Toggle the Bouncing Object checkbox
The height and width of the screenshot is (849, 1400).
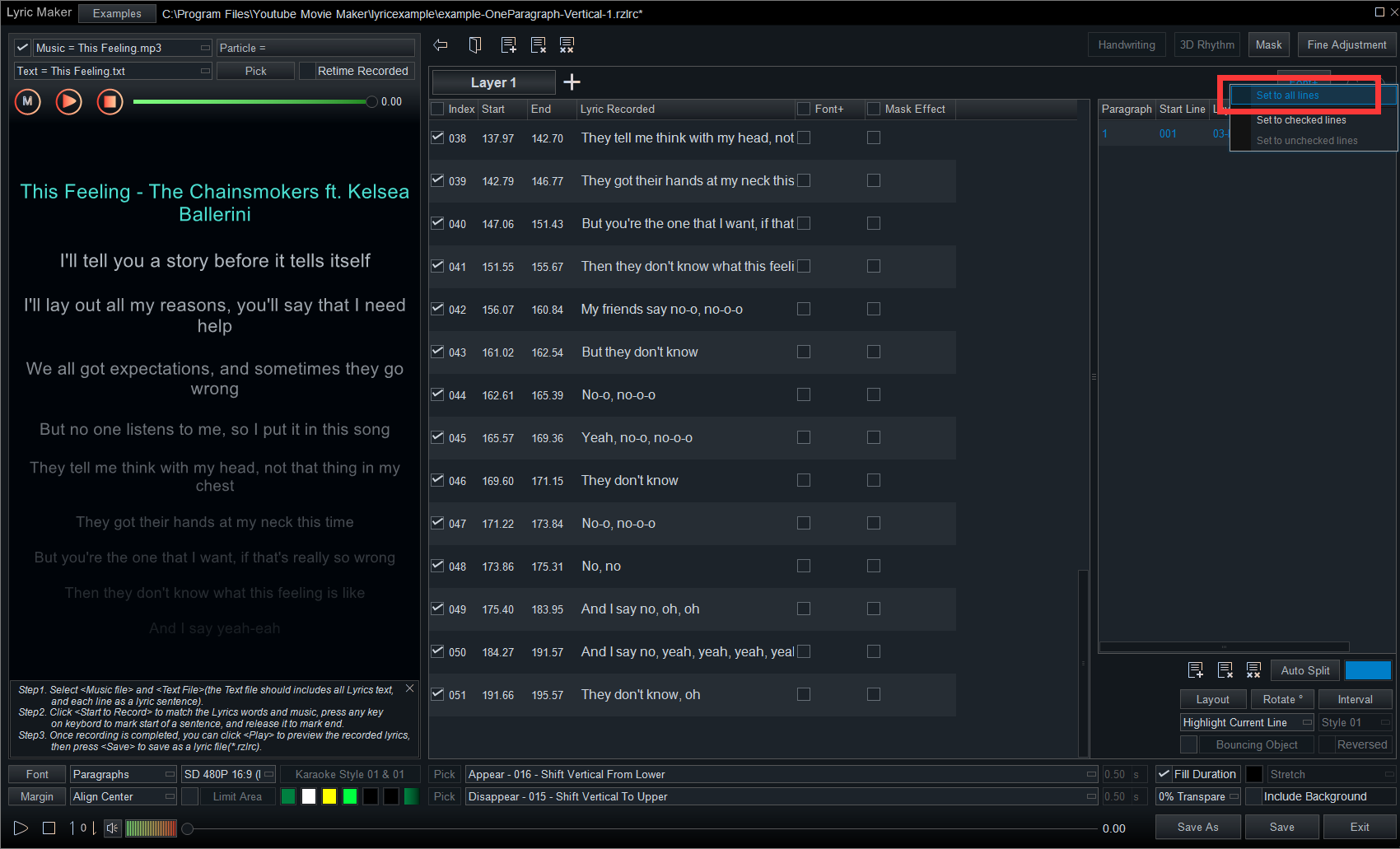[x=1188, y=744]
